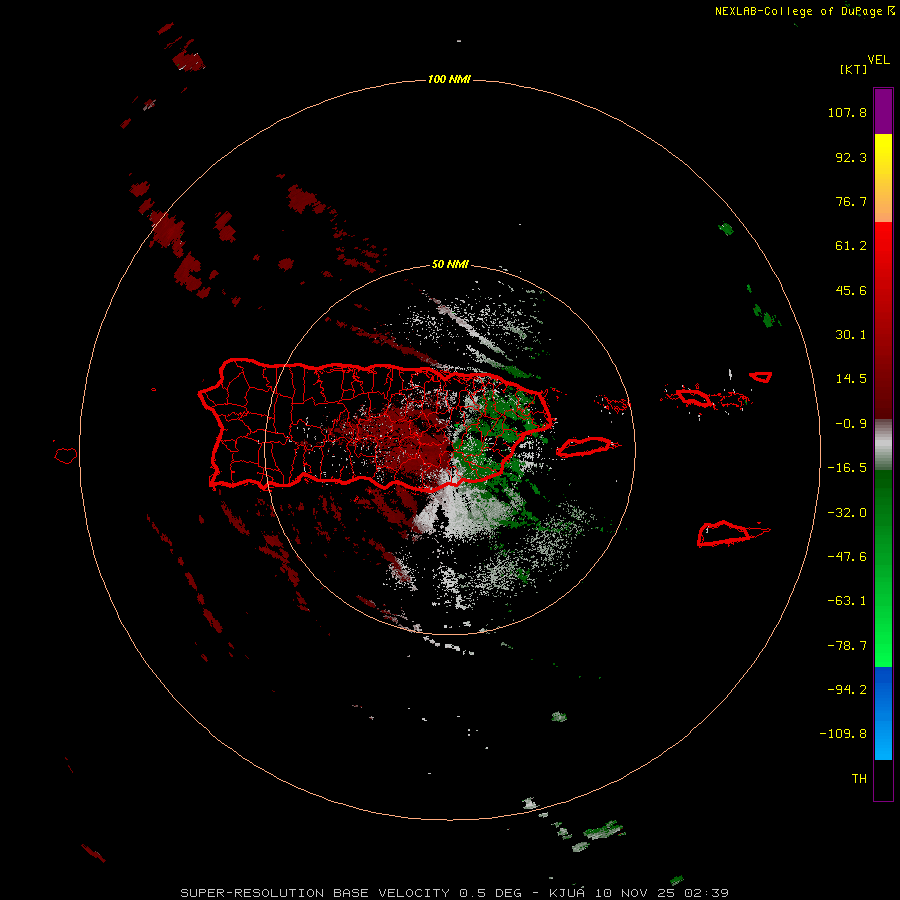Click the -16.5 legend value
This screenshot has width=900, height=900.
click(x=847, y=468)
